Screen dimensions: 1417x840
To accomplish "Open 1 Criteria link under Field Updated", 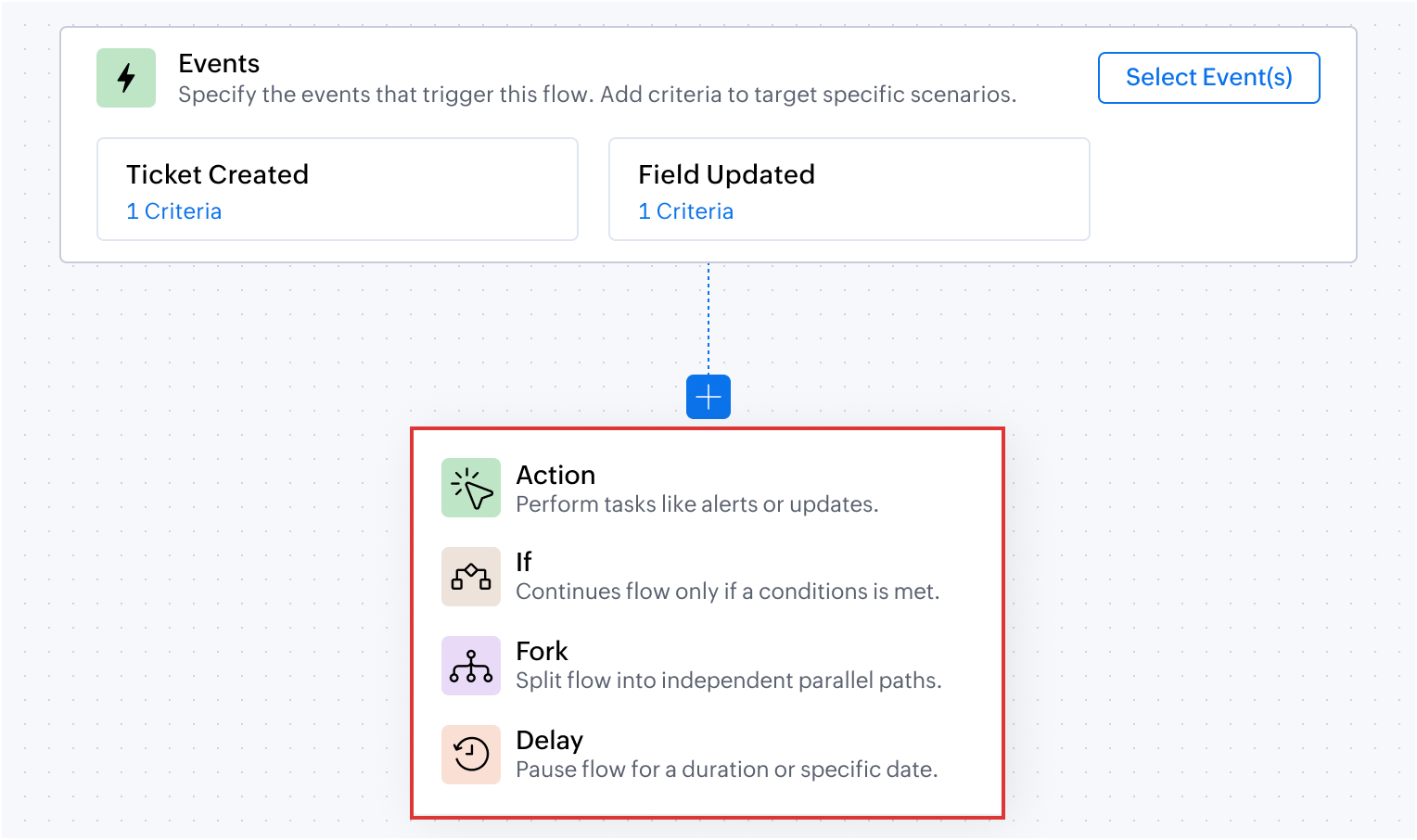I will [685, 211].
